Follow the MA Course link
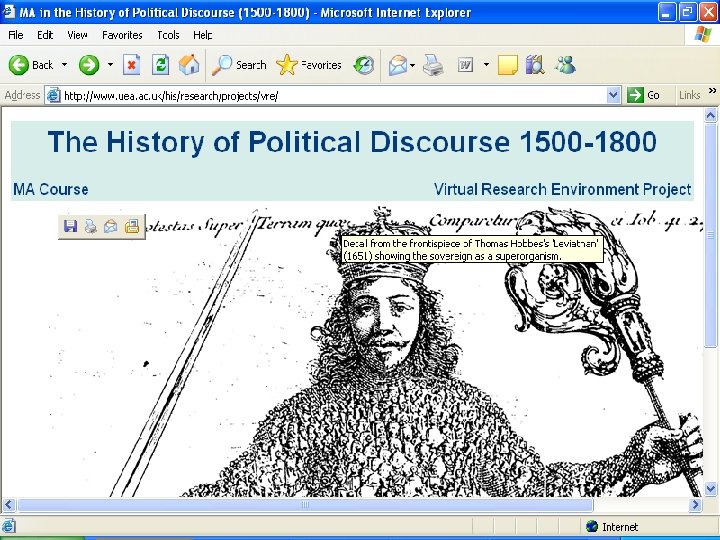This screenshot has height=540, width=720. click(x=51, y=189)
